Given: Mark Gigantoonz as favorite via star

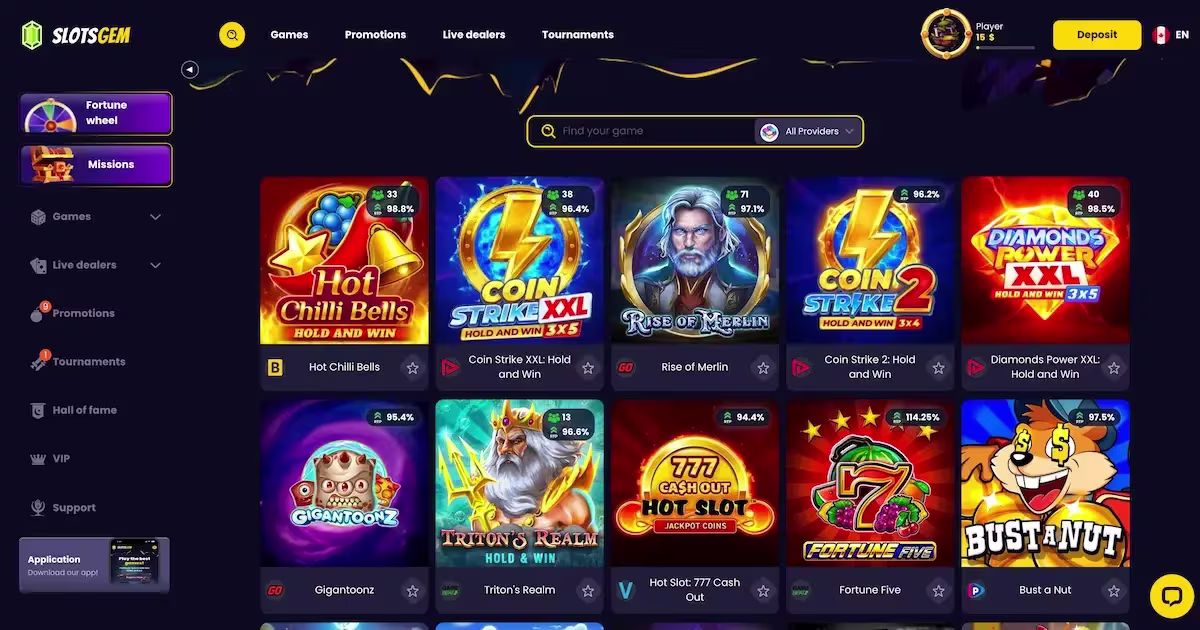Looking at the screenshot, I should 412,591.
